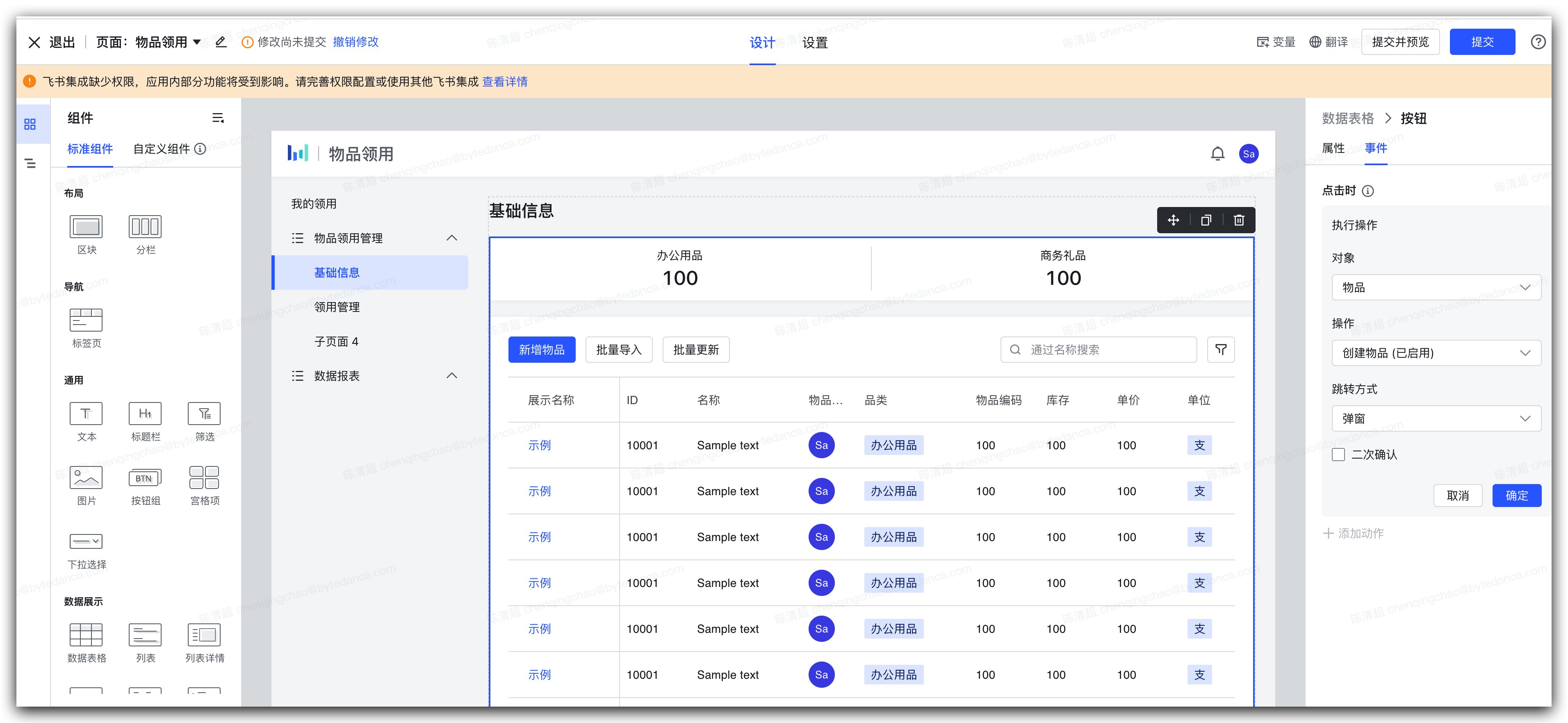Click the exit X icon
Viewport: 1568px width, 723px height.
pyautogui.click(x=34, y=43)
